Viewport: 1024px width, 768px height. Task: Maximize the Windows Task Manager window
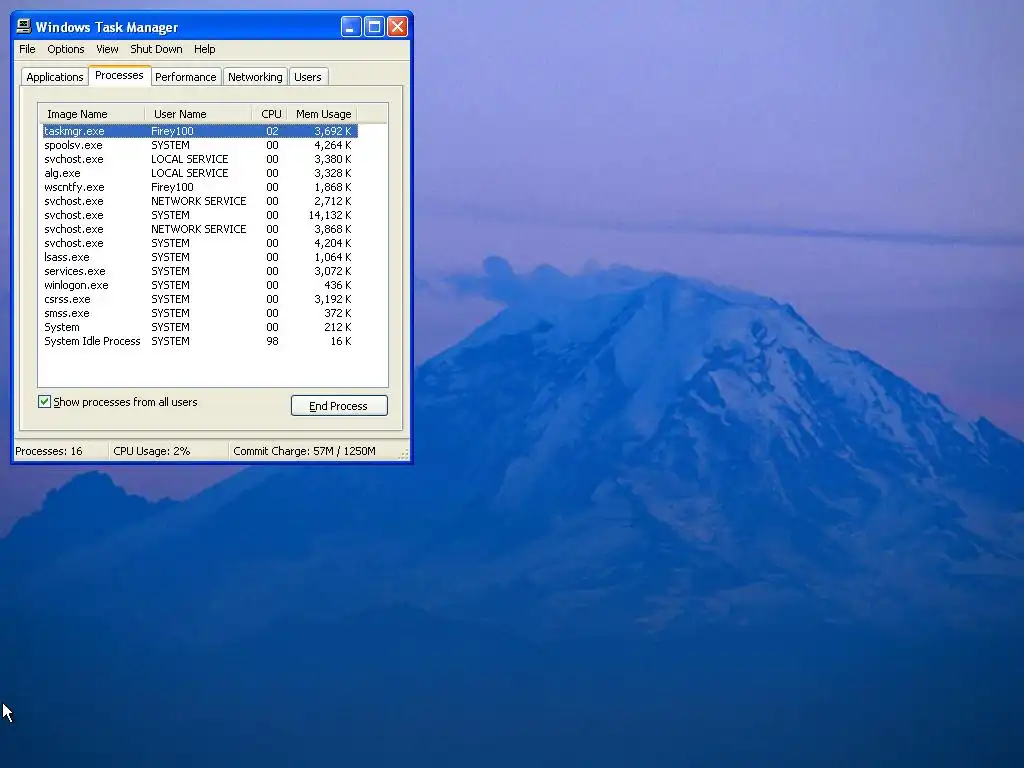click(374, 27)
